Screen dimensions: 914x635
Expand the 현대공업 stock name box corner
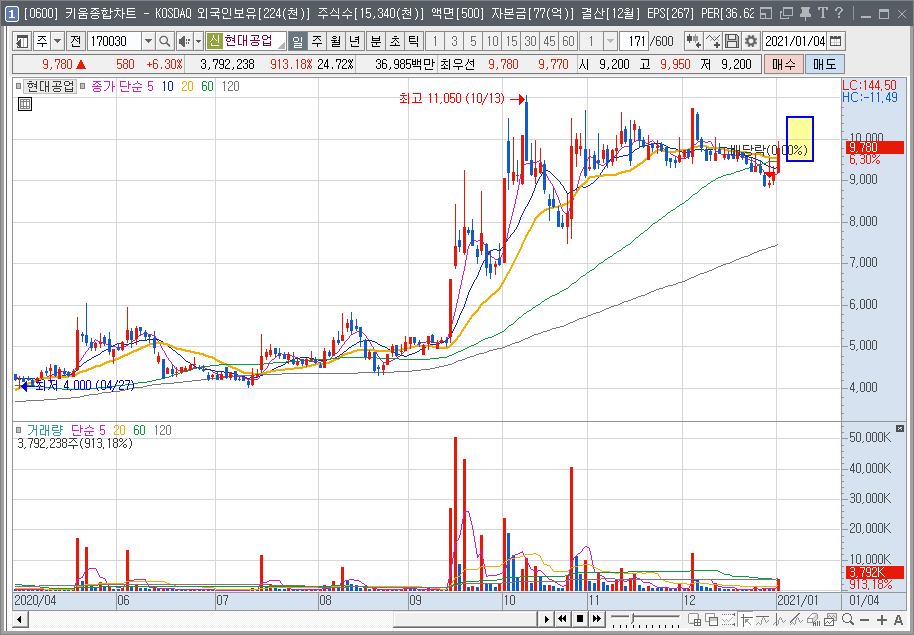[x=282, y=45]
